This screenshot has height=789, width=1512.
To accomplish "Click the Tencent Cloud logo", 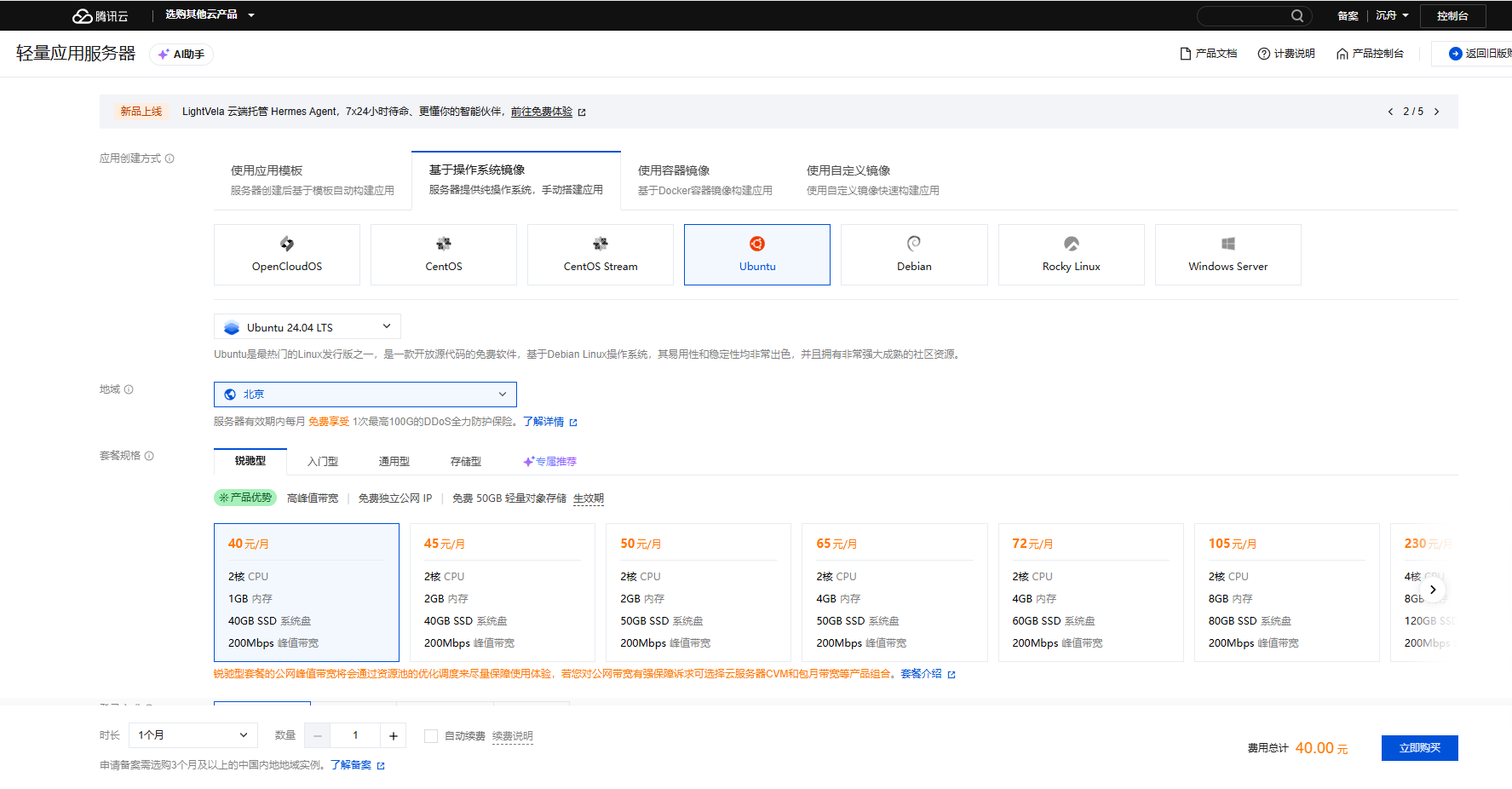I will [100, 15].
